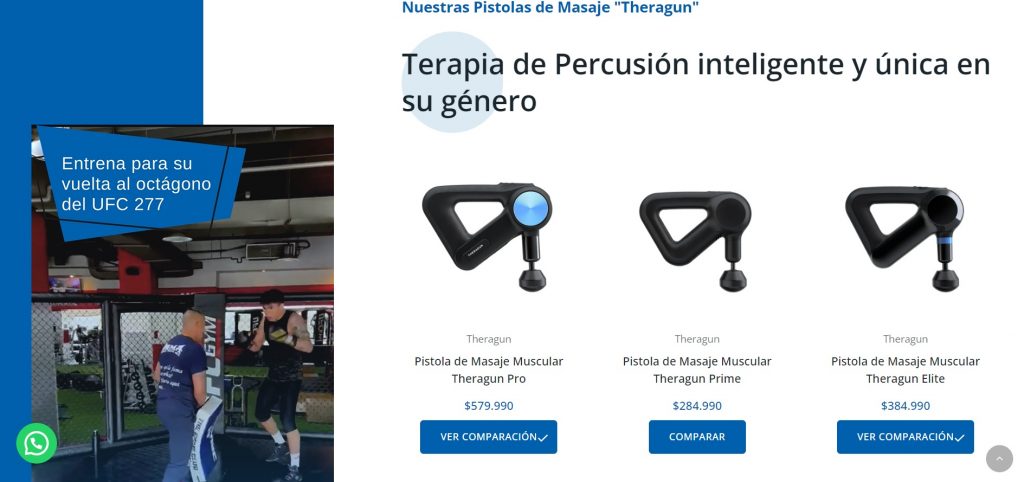Select the $579.990 price of Theragun Pro

(488, 406)
